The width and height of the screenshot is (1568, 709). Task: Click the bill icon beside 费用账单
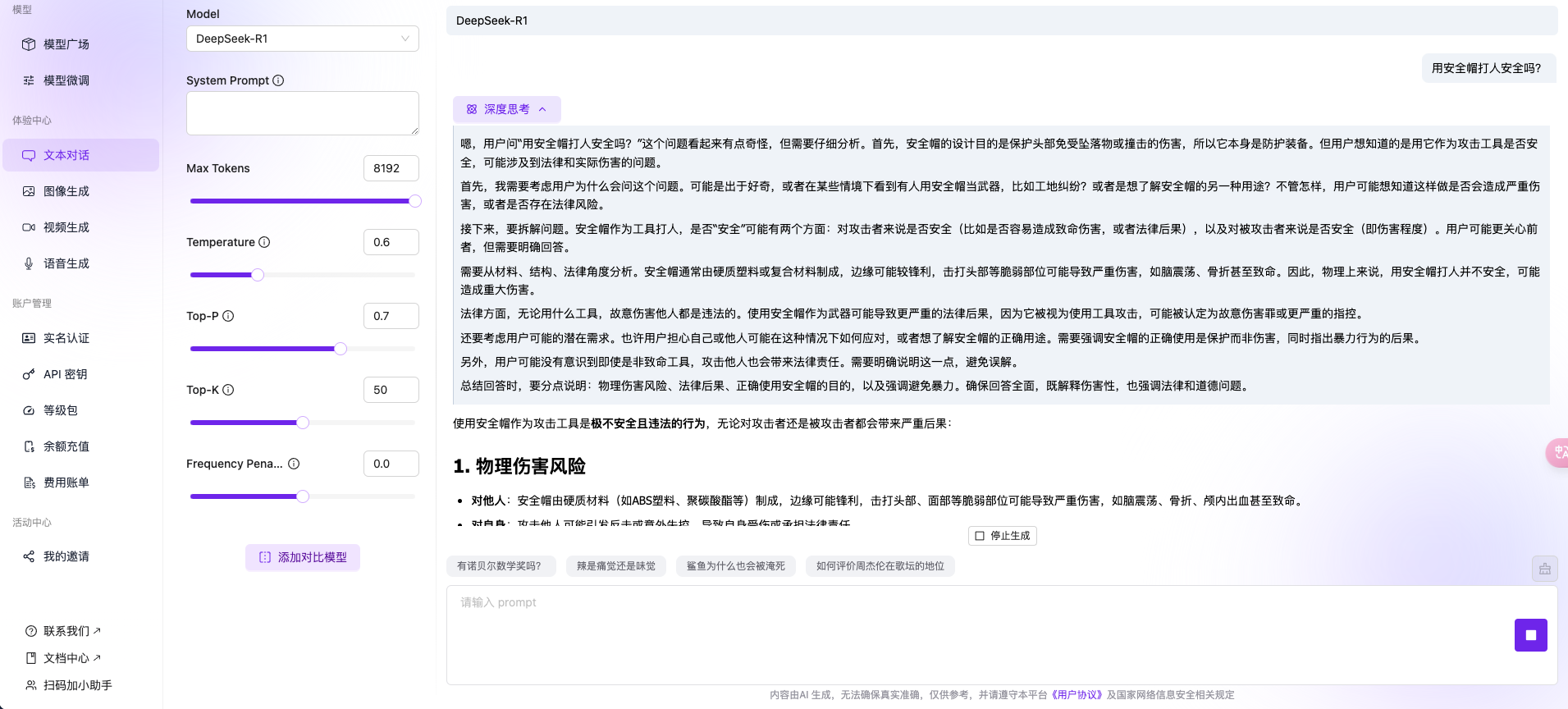(29, 483)
